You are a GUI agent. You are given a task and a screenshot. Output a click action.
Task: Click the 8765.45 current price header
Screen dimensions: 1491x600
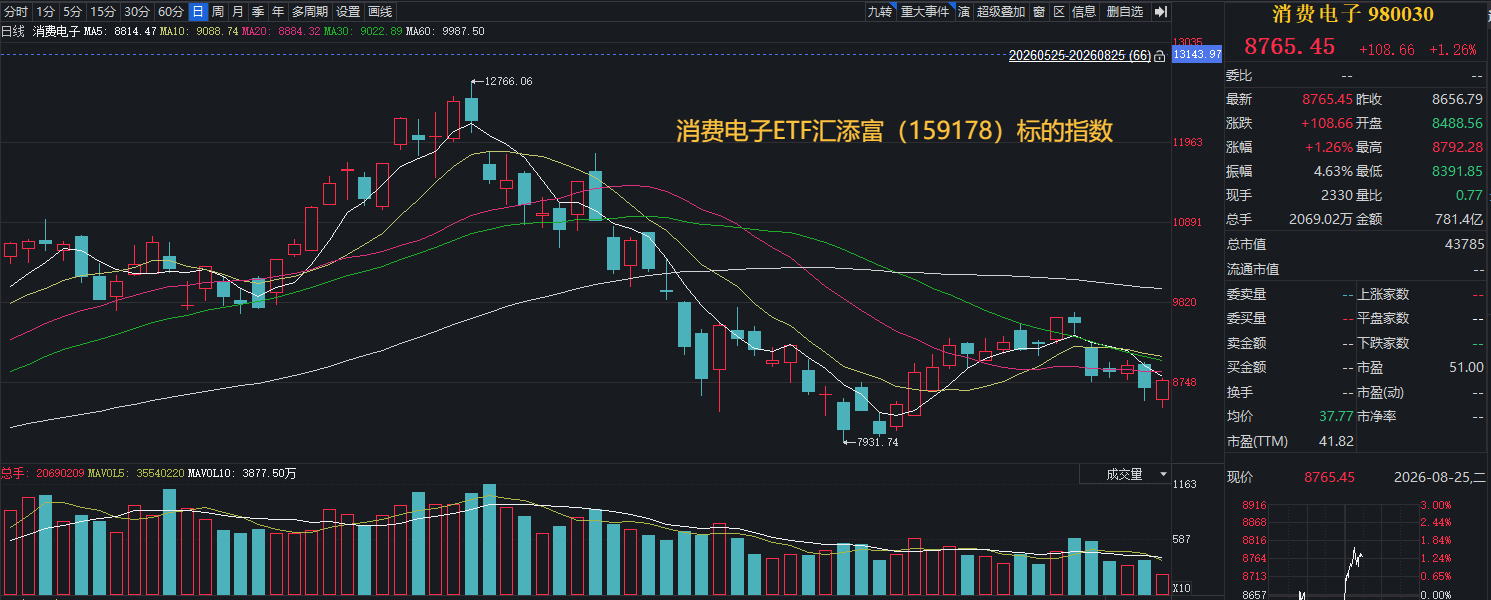click(1288, 46)
